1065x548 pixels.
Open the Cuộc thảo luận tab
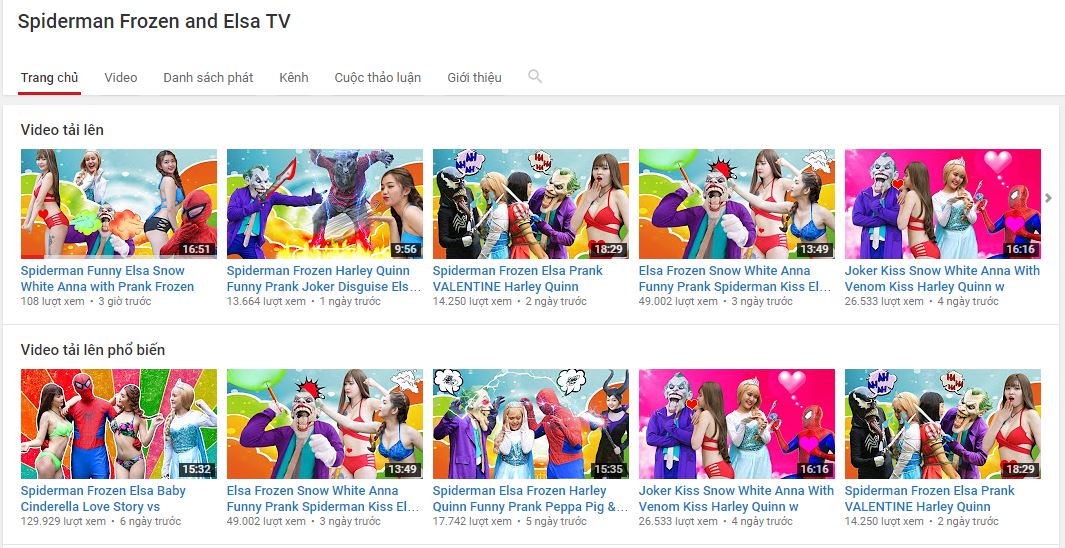[377, 78]
